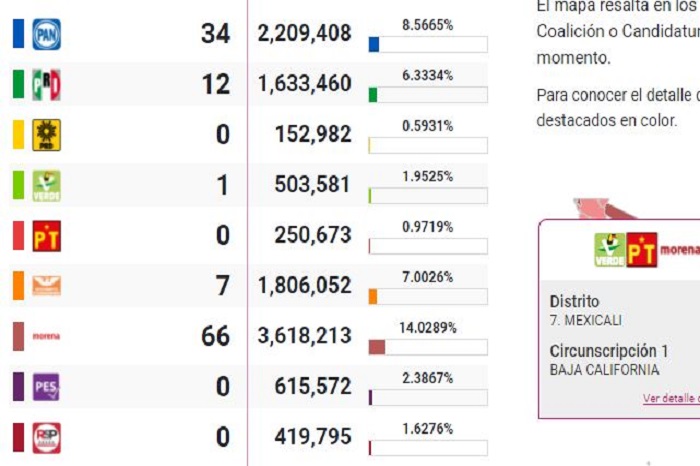700x466 pixels.
Task: Click the blue PAN color swatch
Action: click(18, 34)
